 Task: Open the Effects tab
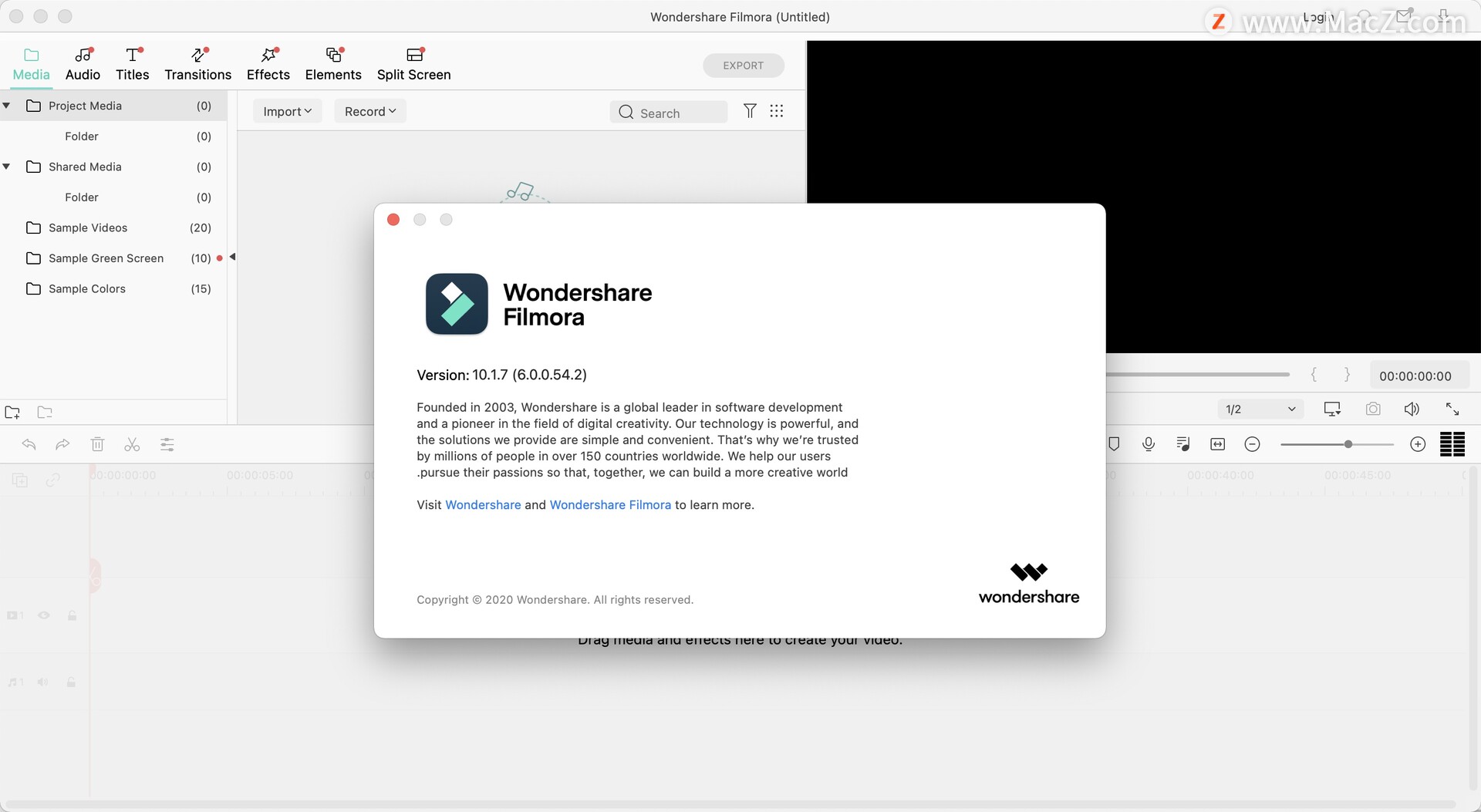(268, 64)
